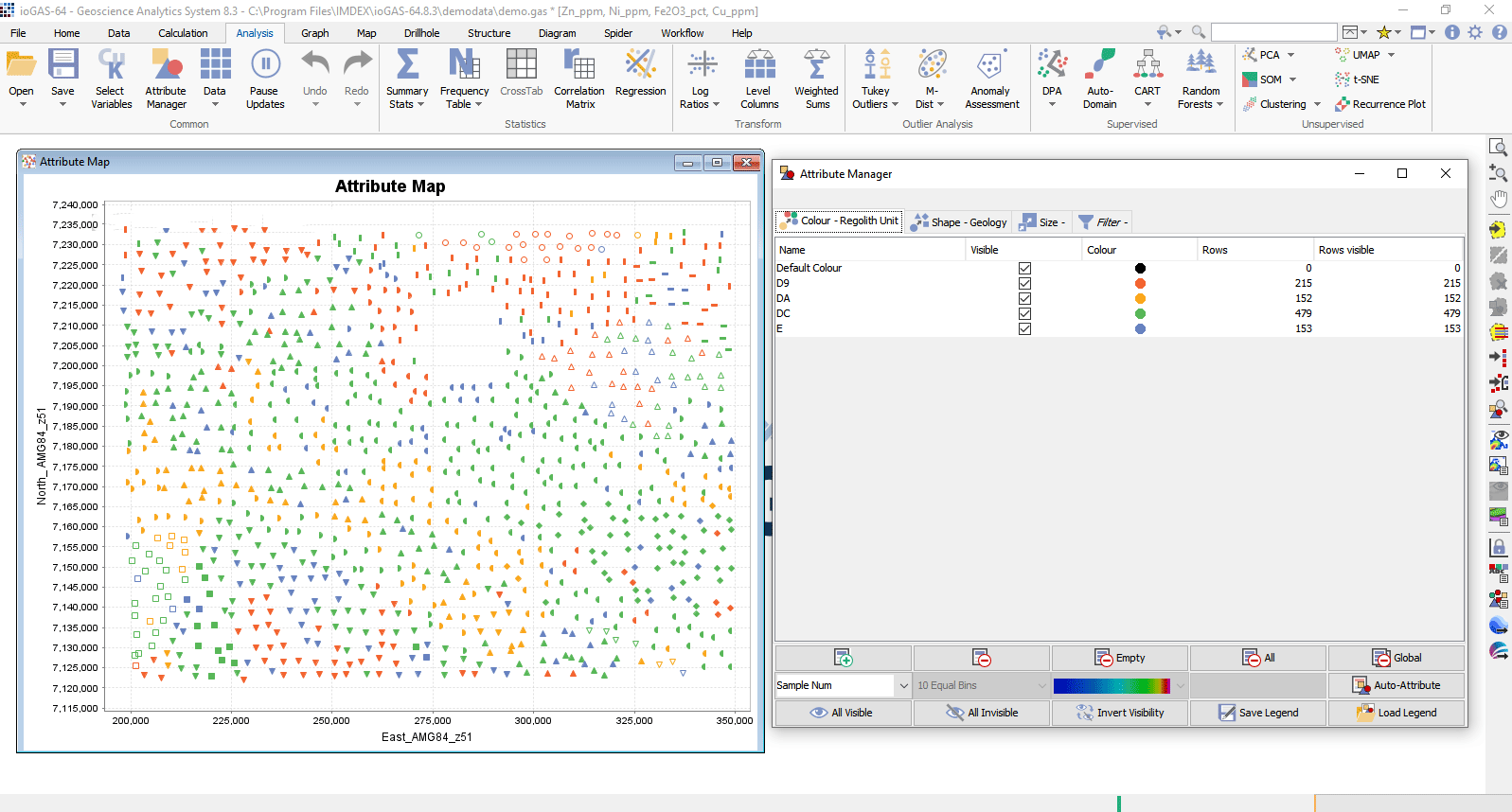1512x812 pixels.
Task: Open the Recurrence Plot tool
Action: click(x=1380, y=104)
